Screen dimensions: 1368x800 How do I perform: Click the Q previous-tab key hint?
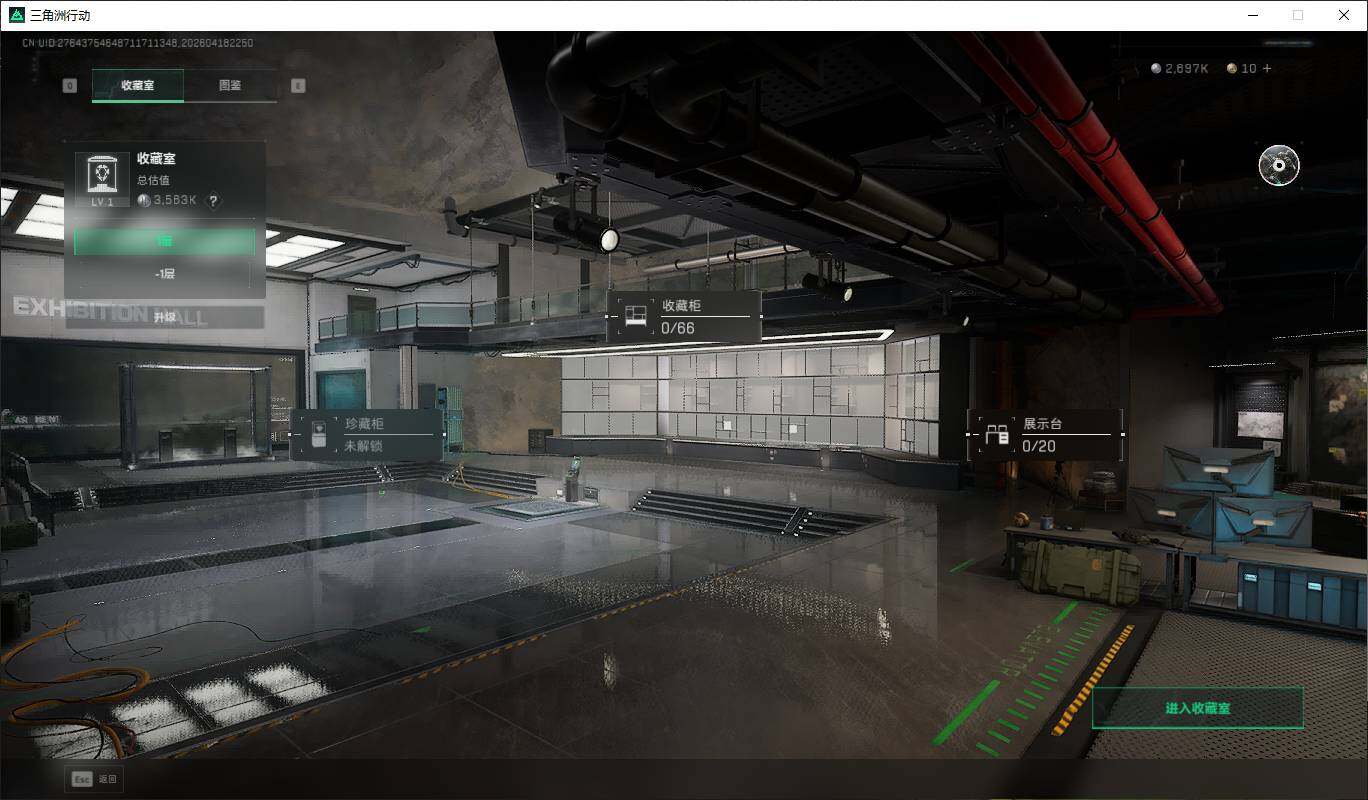[70, 86]
